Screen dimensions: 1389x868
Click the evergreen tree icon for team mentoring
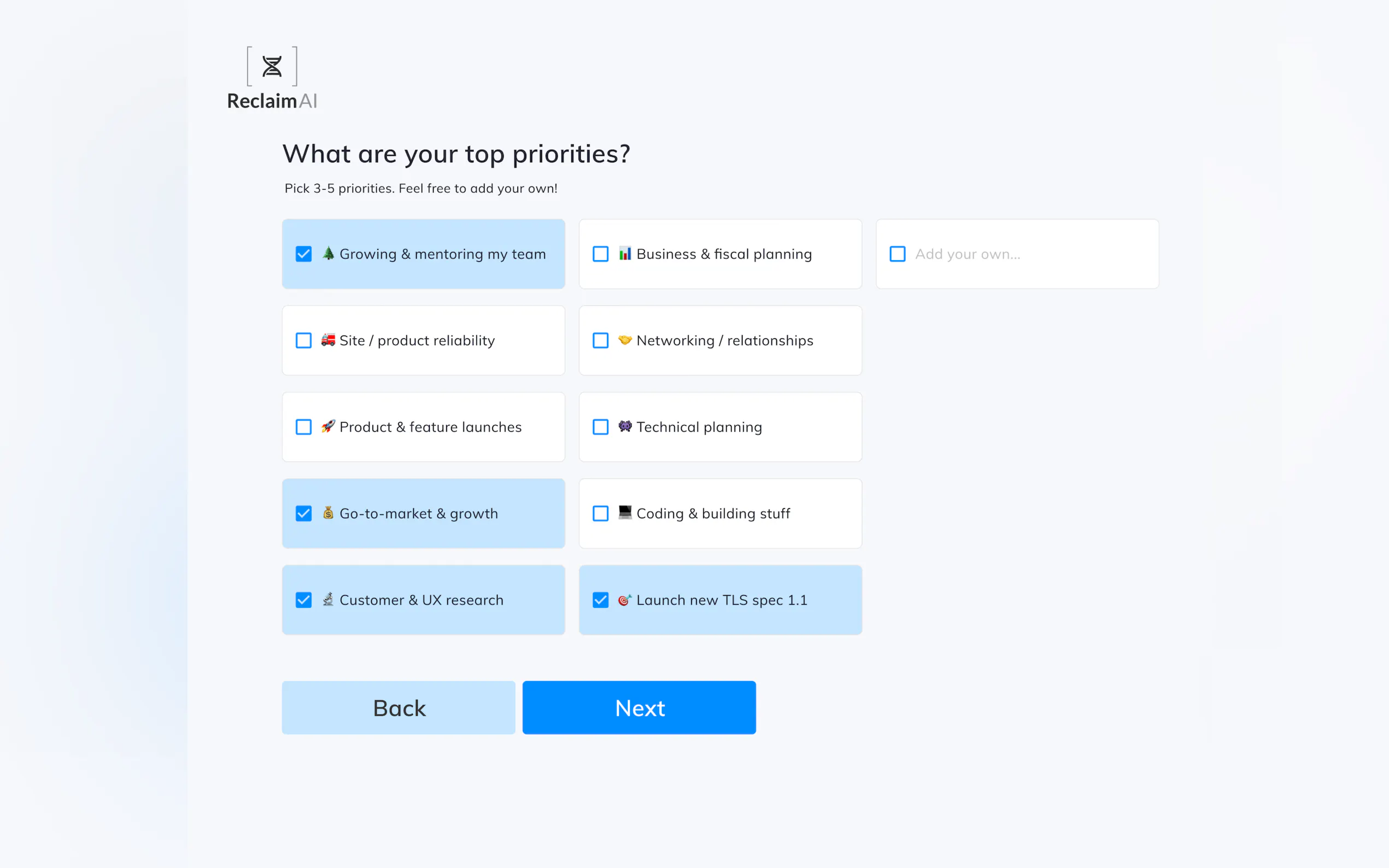pyautogui.click(x=328, y=253)
